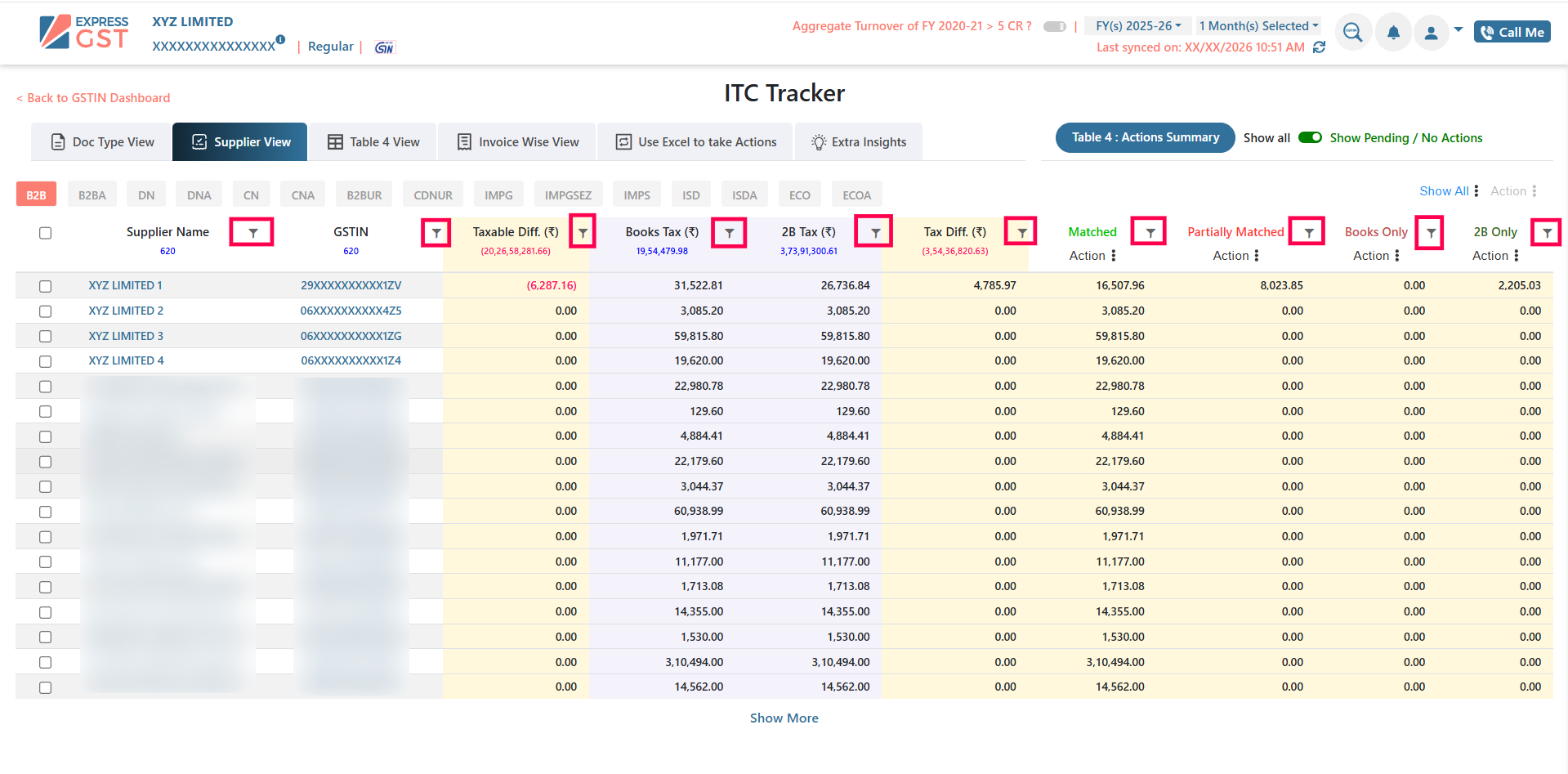Click the Call Me button

pos(1512,32)
